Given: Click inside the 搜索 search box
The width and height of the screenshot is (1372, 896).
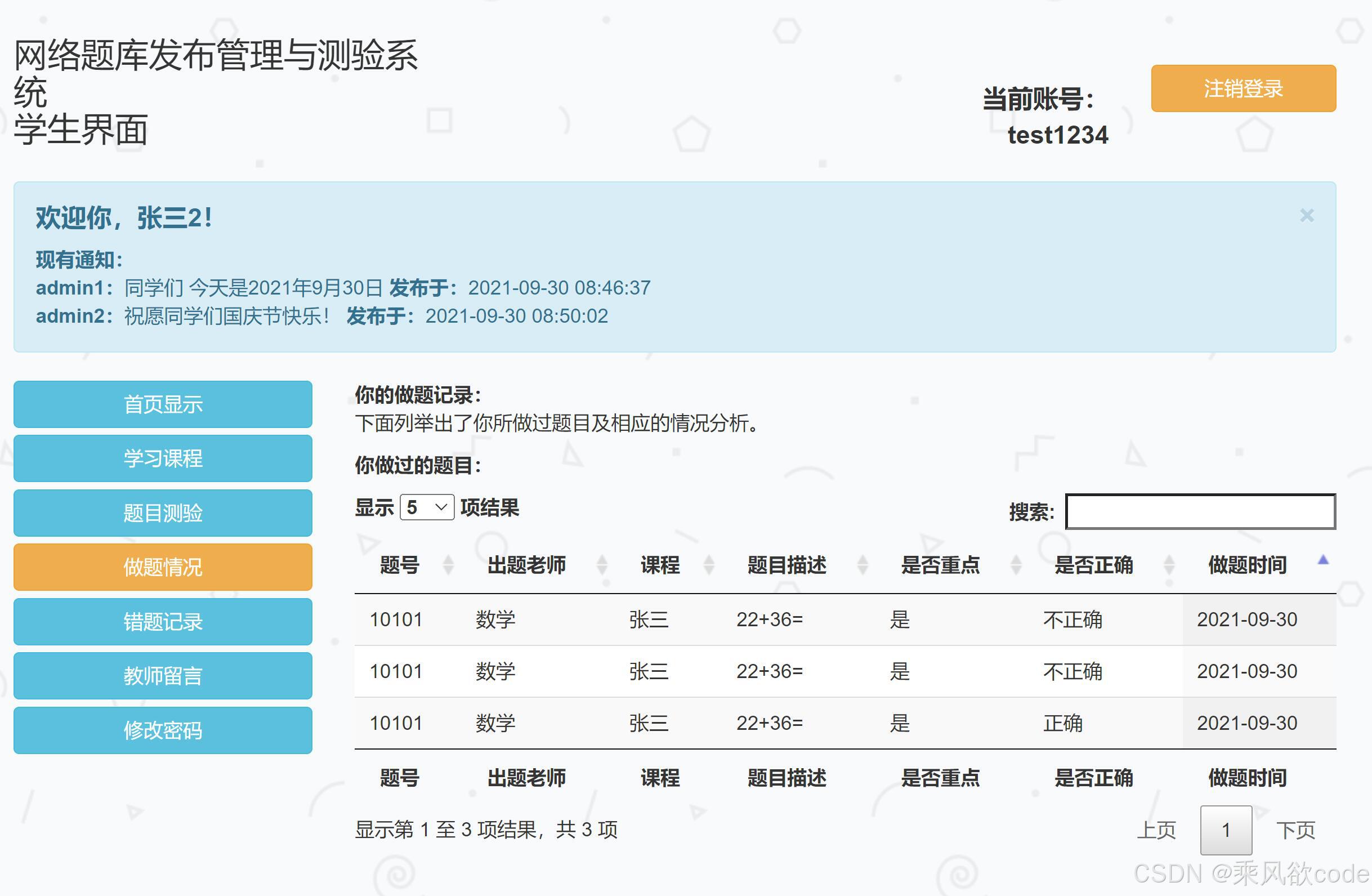Looking at the screenshot, I should tap(1200, 512).
